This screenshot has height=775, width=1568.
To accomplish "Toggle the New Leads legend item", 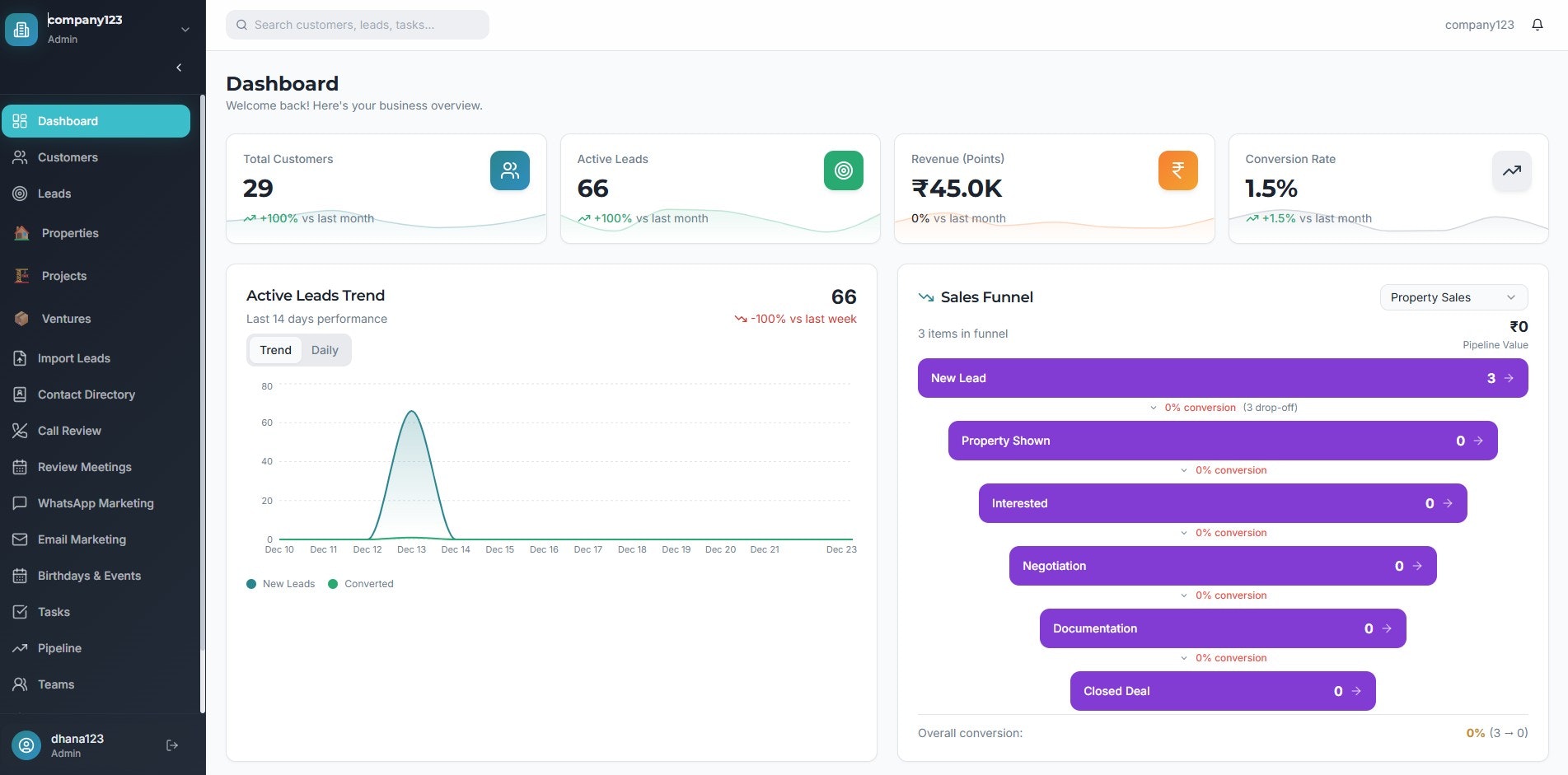I will coord(280,583).
